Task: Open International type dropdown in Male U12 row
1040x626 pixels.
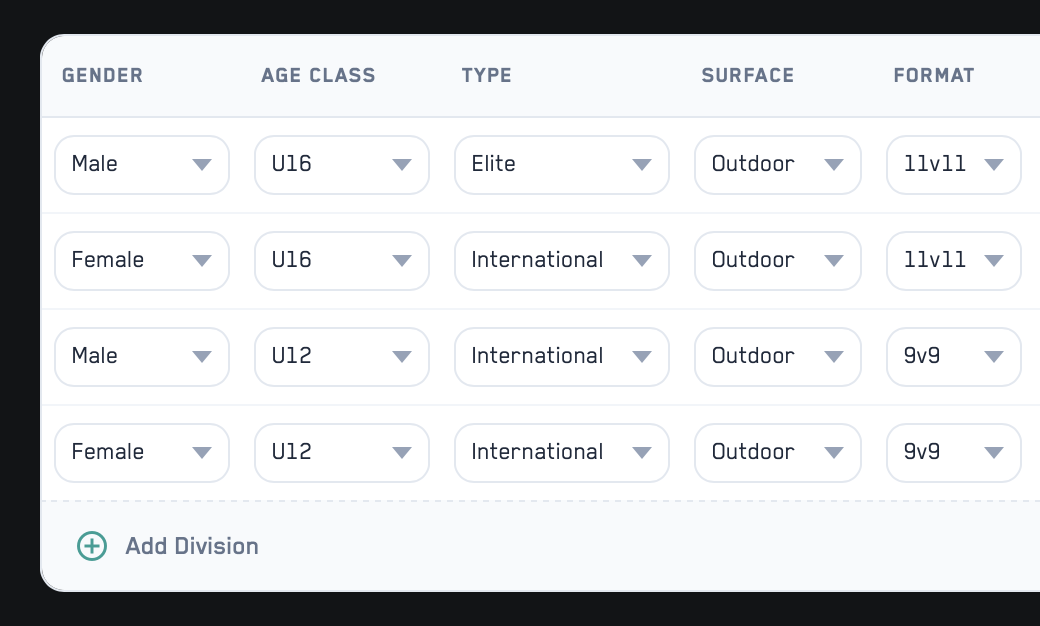Action: coord(562,357)
